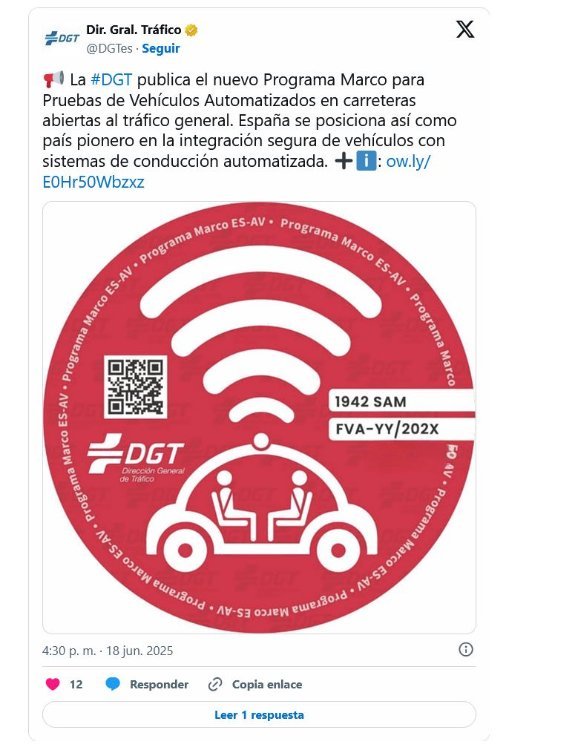This screenshot has height=750, width=575.
Task: Open the red ES-AV sticker image
Action: [x=259, y=418]
